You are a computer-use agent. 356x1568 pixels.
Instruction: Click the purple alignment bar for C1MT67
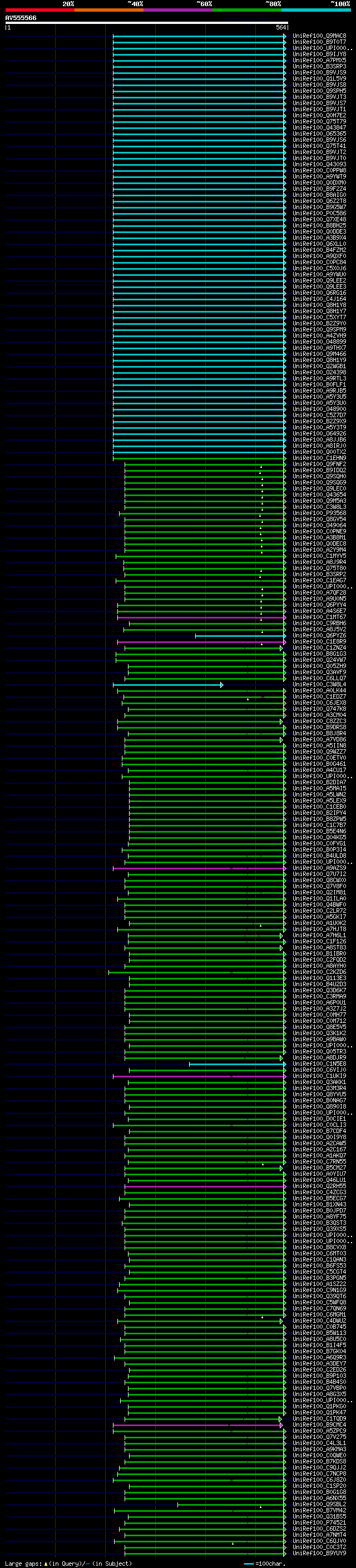click(201, 617)
